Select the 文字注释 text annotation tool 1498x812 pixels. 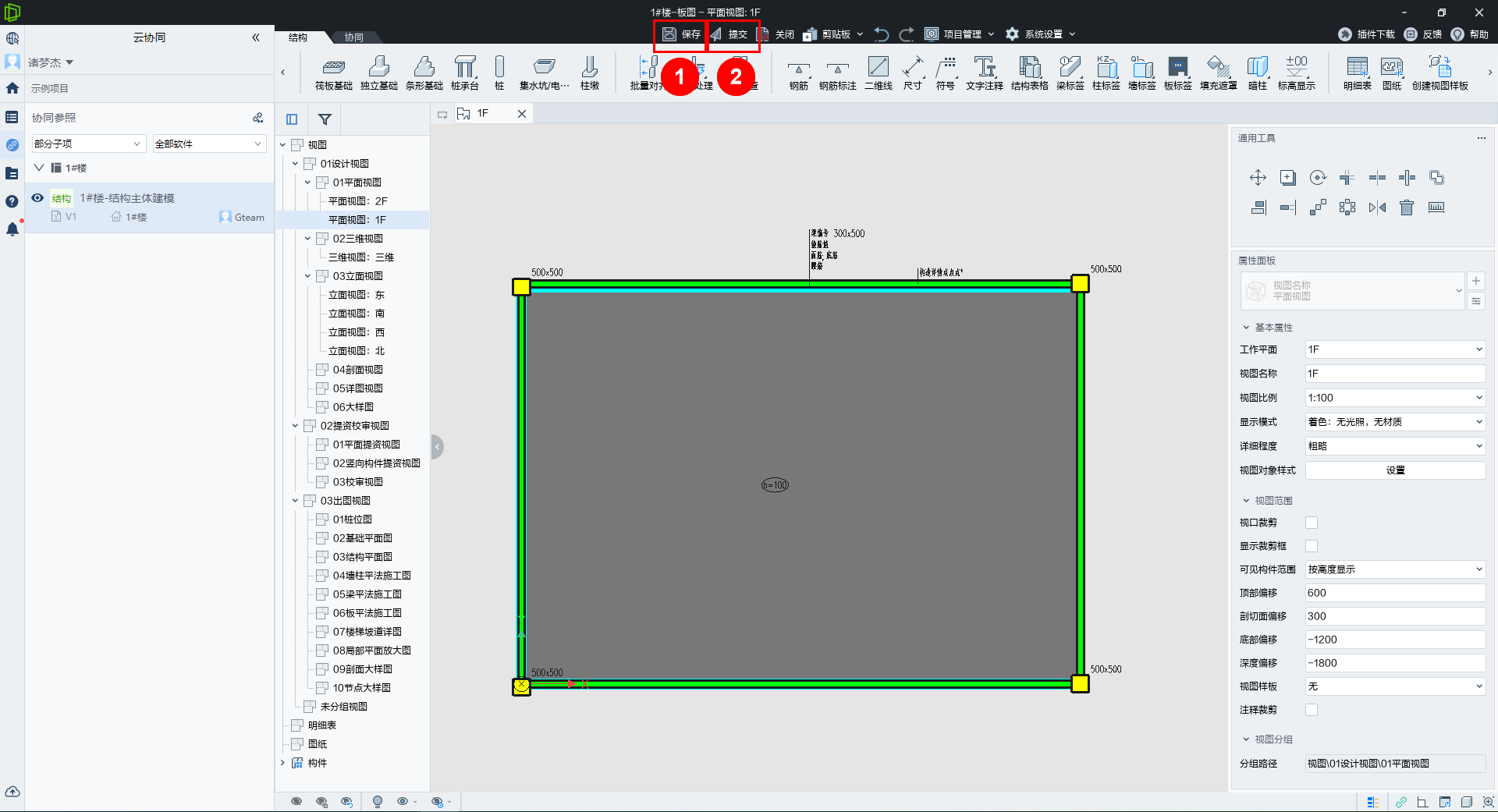tap(985, 73)
